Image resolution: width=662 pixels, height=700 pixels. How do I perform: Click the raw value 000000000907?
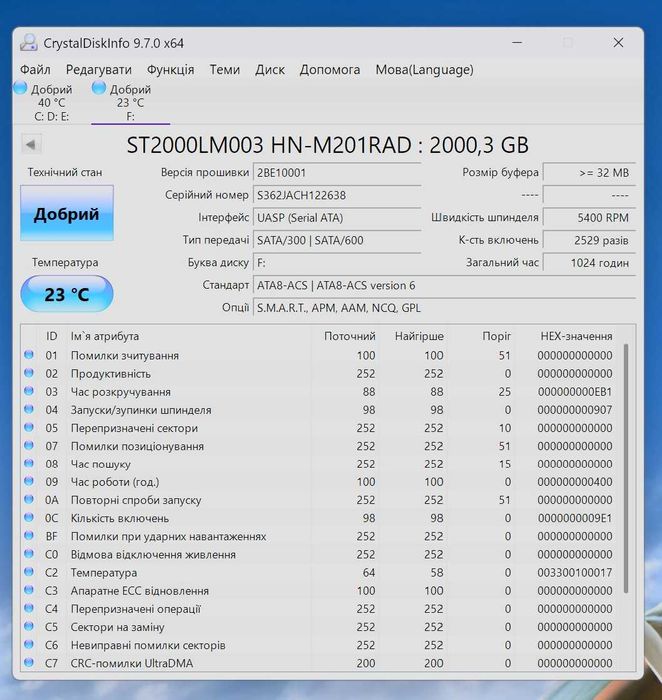tap(575, 410)
